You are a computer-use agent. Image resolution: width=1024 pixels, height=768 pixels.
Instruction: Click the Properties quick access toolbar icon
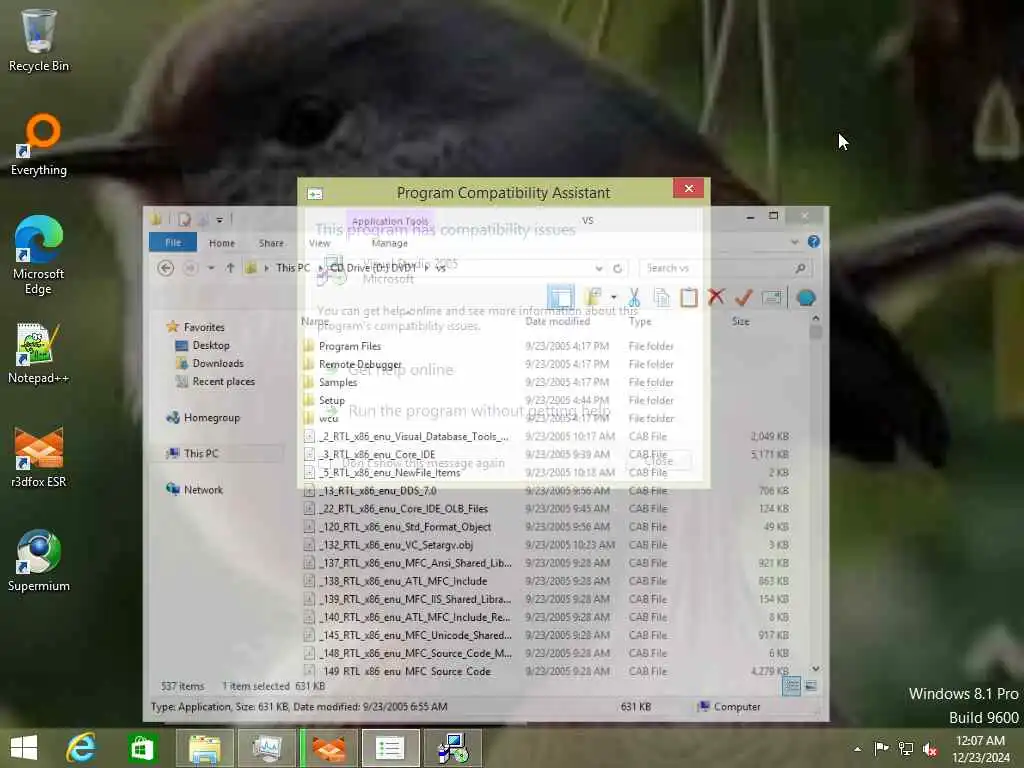[x=184, y=219]
